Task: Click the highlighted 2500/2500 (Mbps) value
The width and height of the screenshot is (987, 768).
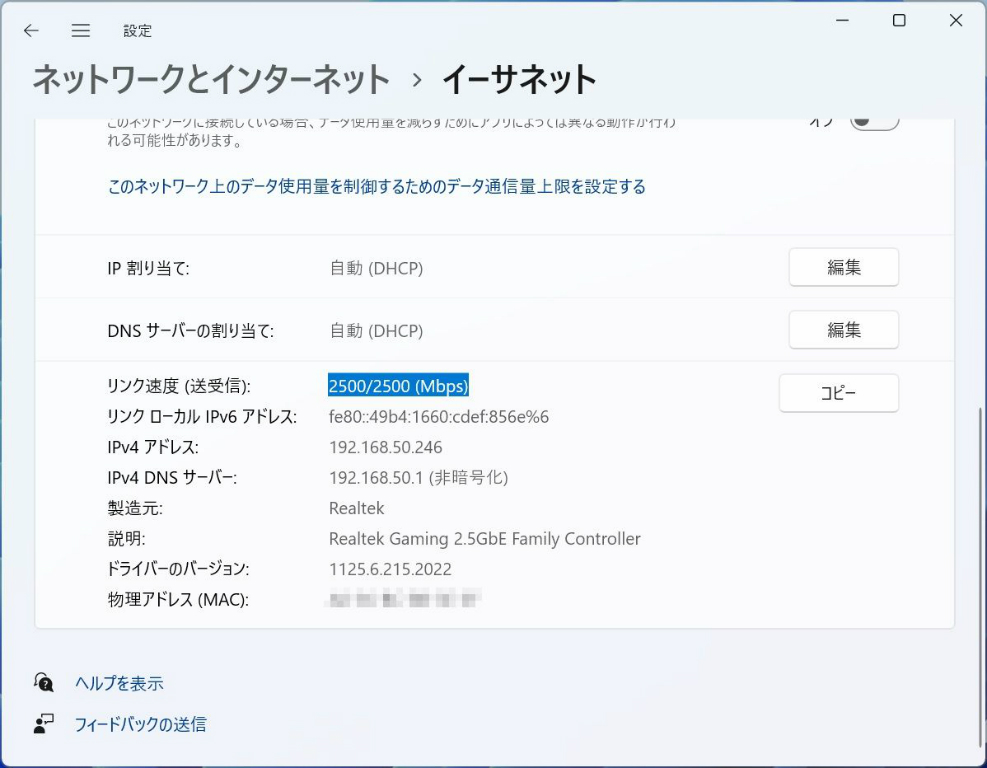Action: 398,386
